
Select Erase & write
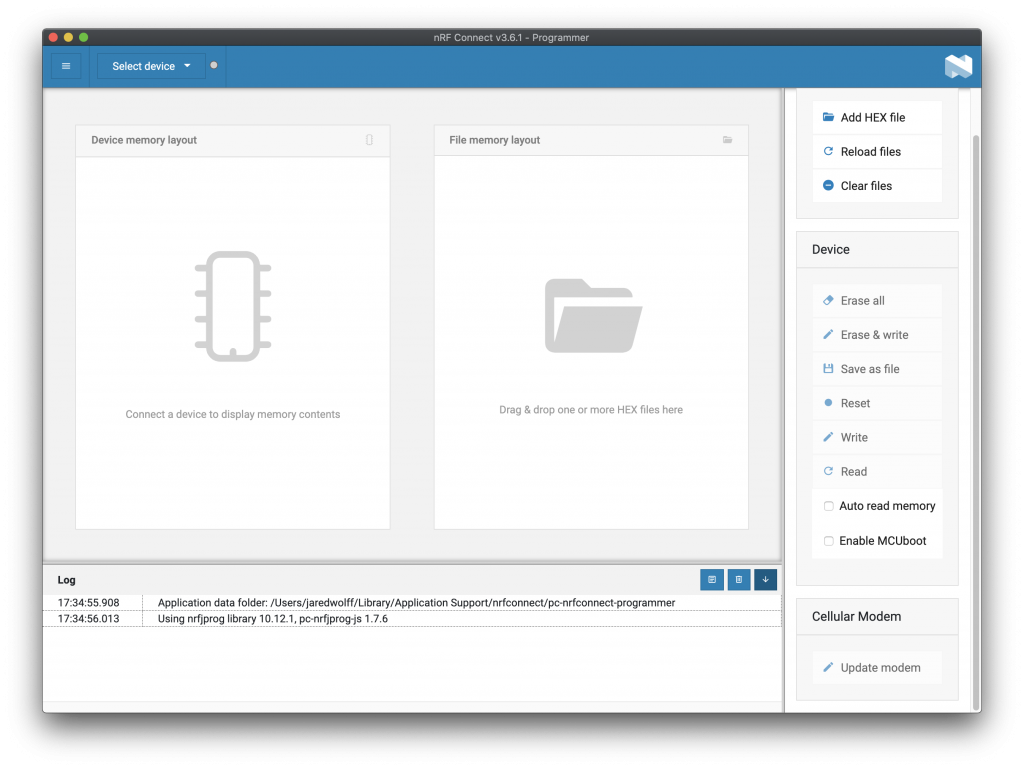click(x=877, y=335)
